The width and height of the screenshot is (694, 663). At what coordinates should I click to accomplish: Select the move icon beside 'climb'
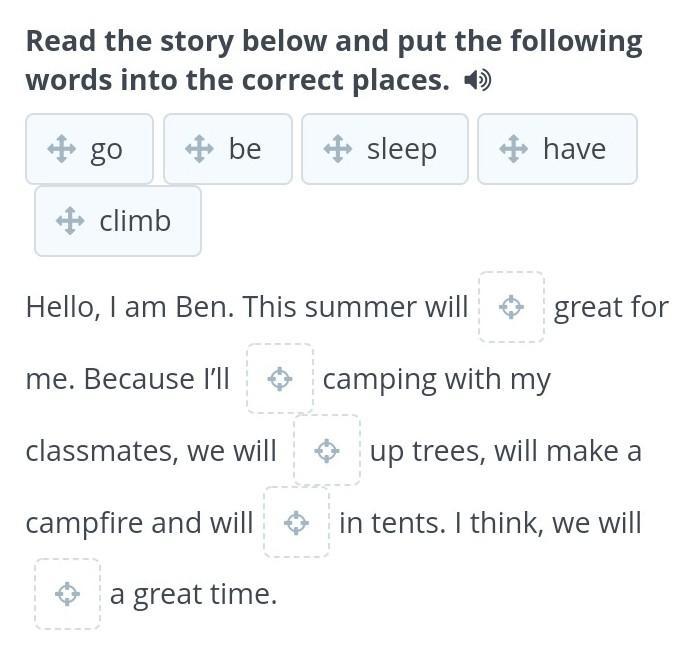point(70,221)
